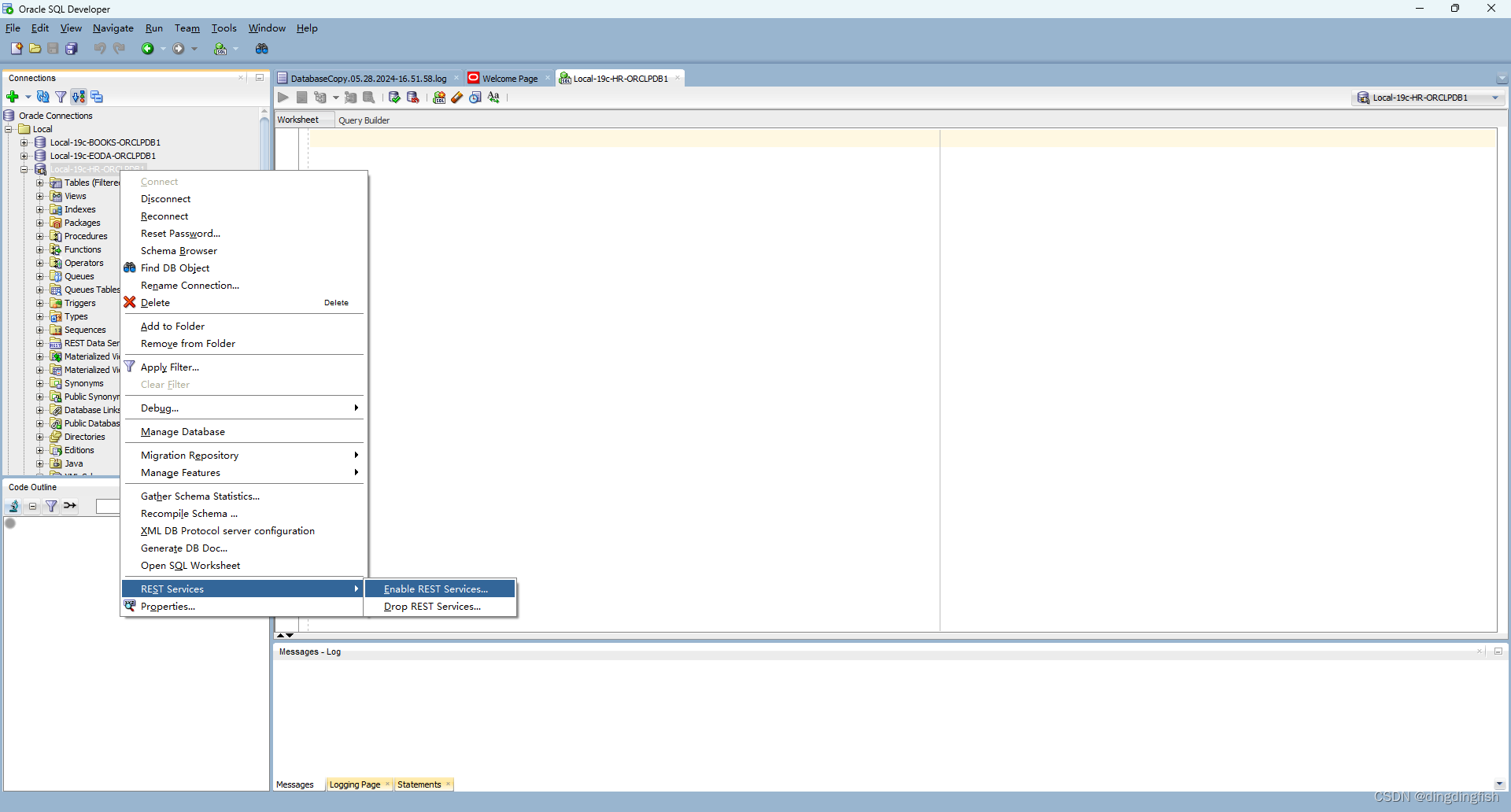Click the arrow merge icon in Code Outline
This screenshot has height=812, width=1511.
[x=70, y=506]
